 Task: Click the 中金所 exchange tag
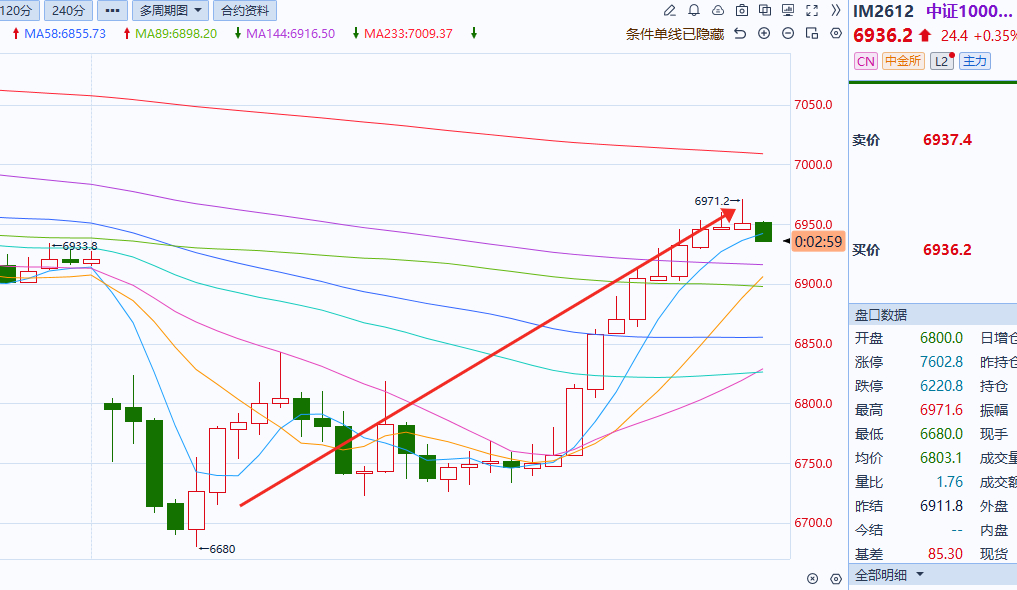click(903, 62)
